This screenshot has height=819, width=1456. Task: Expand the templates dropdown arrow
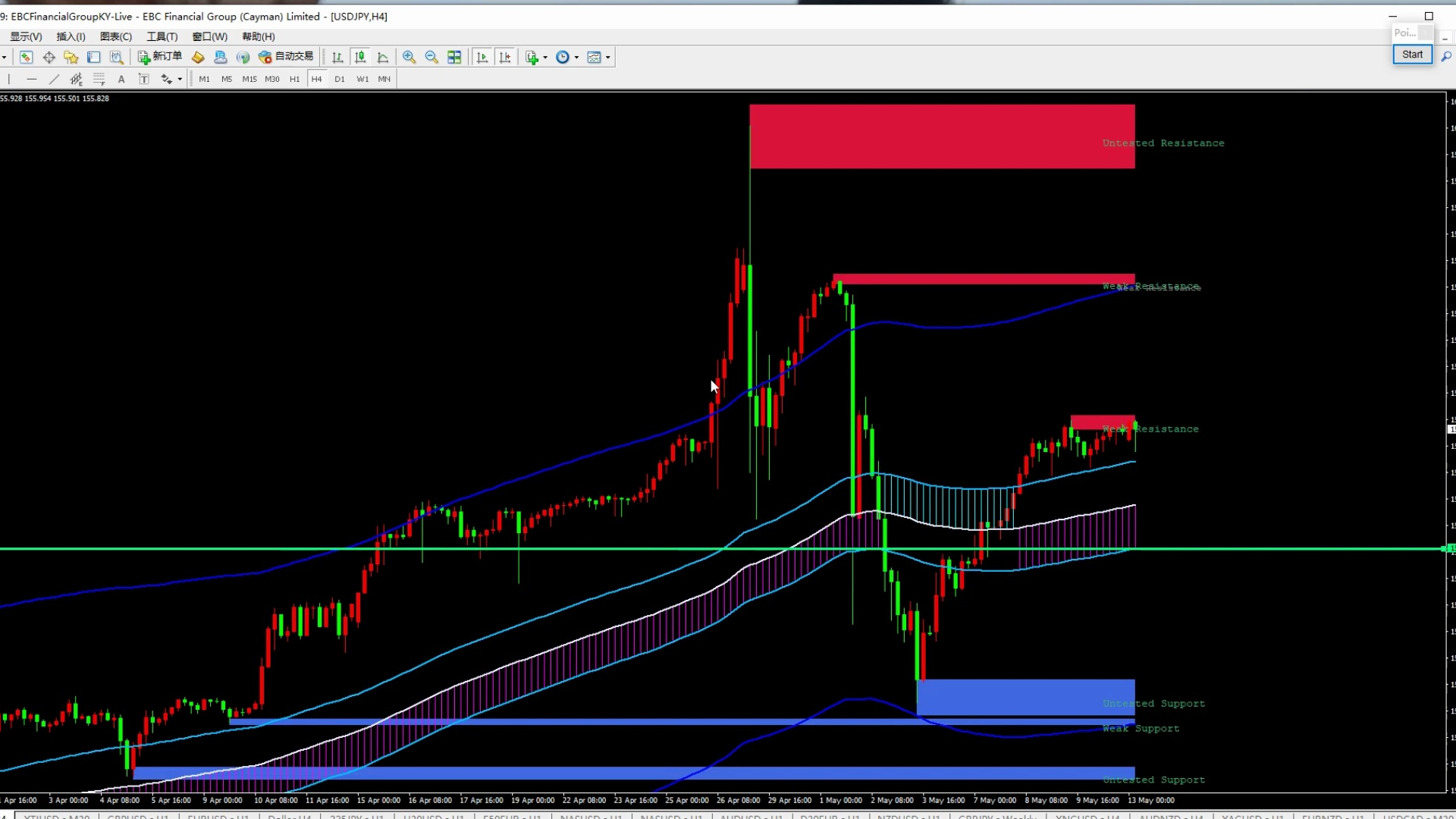tap(607, 58)
